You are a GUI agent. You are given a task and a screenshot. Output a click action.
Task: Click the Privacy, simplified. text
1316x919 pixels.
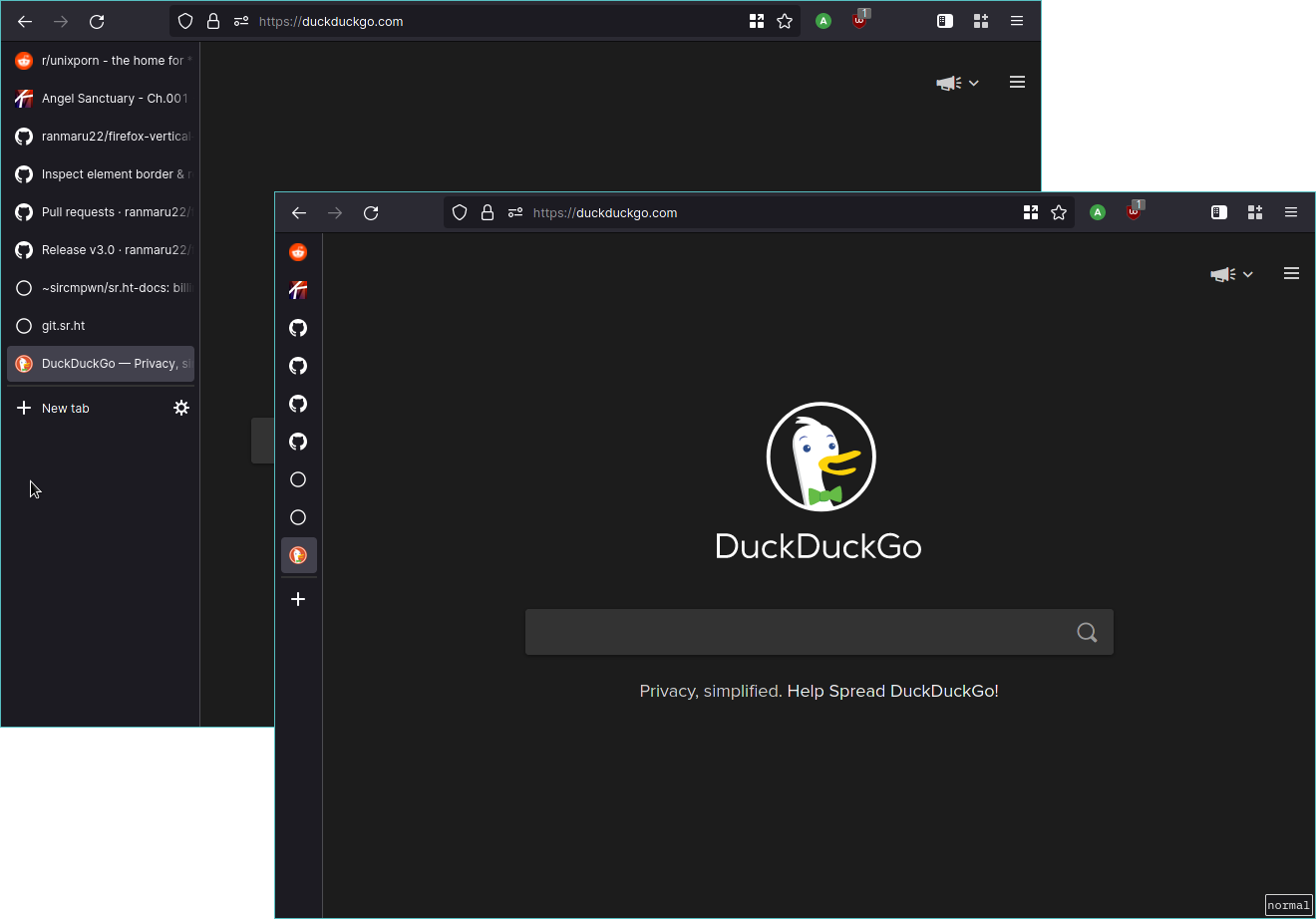[711, 691]
